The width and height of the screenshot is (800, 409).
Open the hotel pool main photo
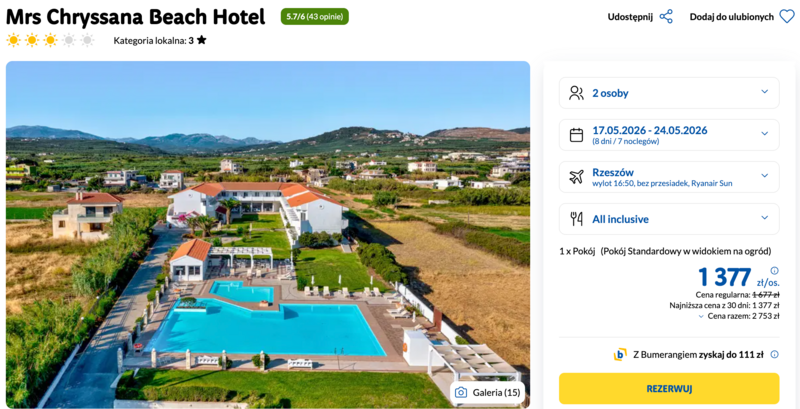coord(268,235)
